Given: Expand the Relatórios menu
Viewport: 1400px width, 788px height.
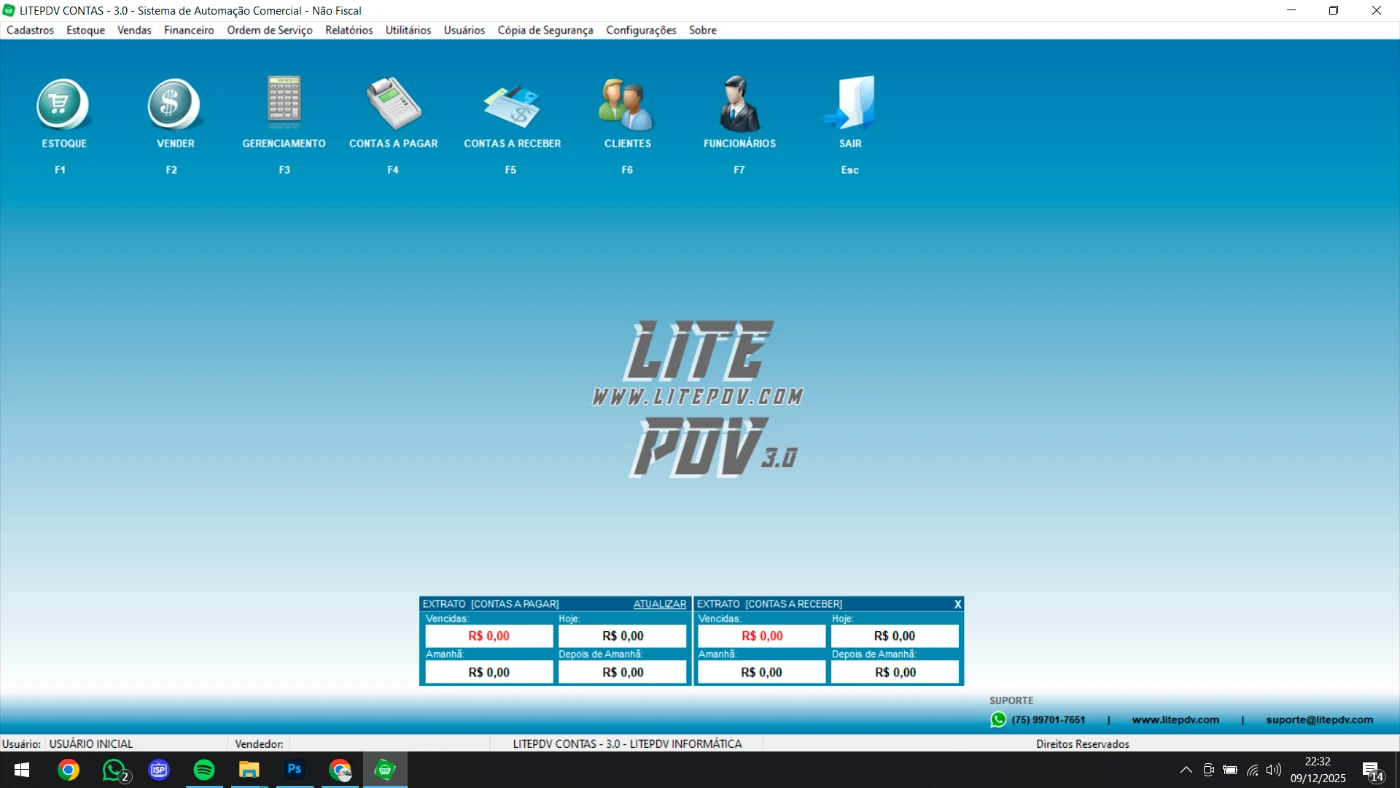Looking at the screenshot, I should coord(349,30).
